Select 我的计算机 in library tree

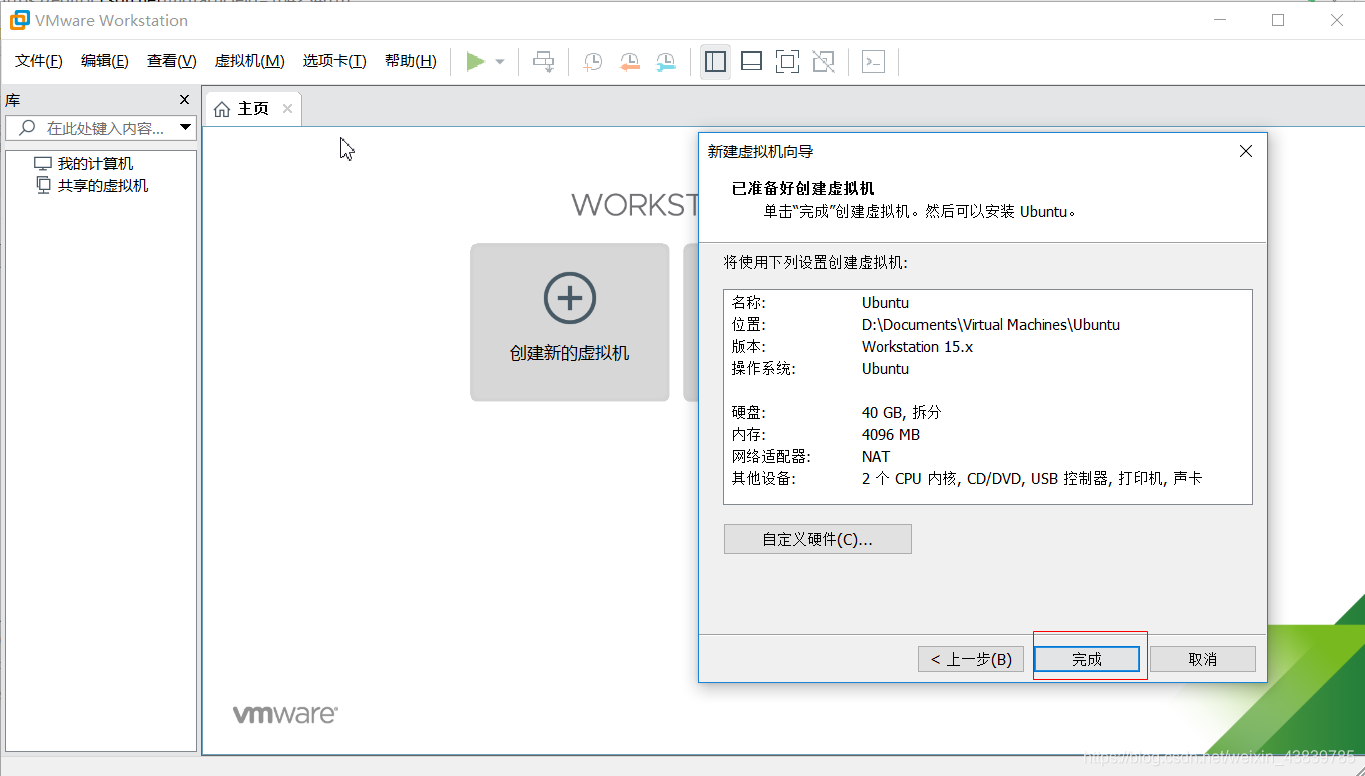click(x=95, y=164)
